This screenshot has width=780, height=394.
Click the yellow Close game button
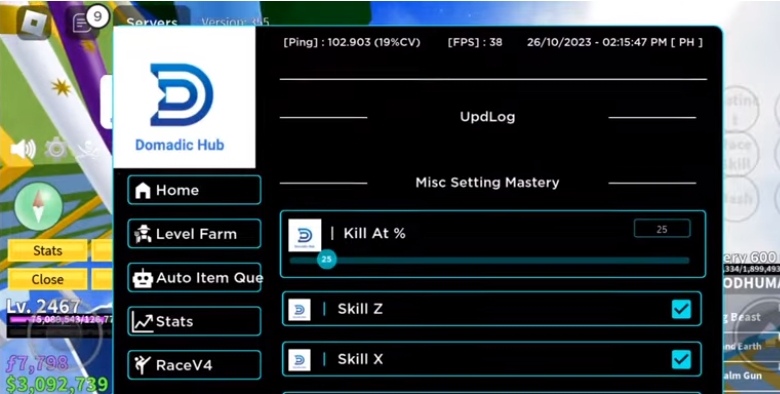point(47,279)
